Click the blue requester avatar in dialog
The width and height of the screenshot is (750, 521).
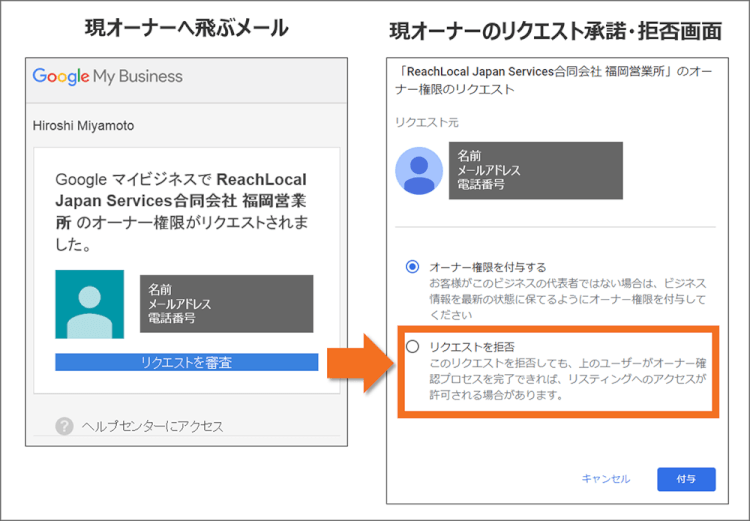click(419, 171)
